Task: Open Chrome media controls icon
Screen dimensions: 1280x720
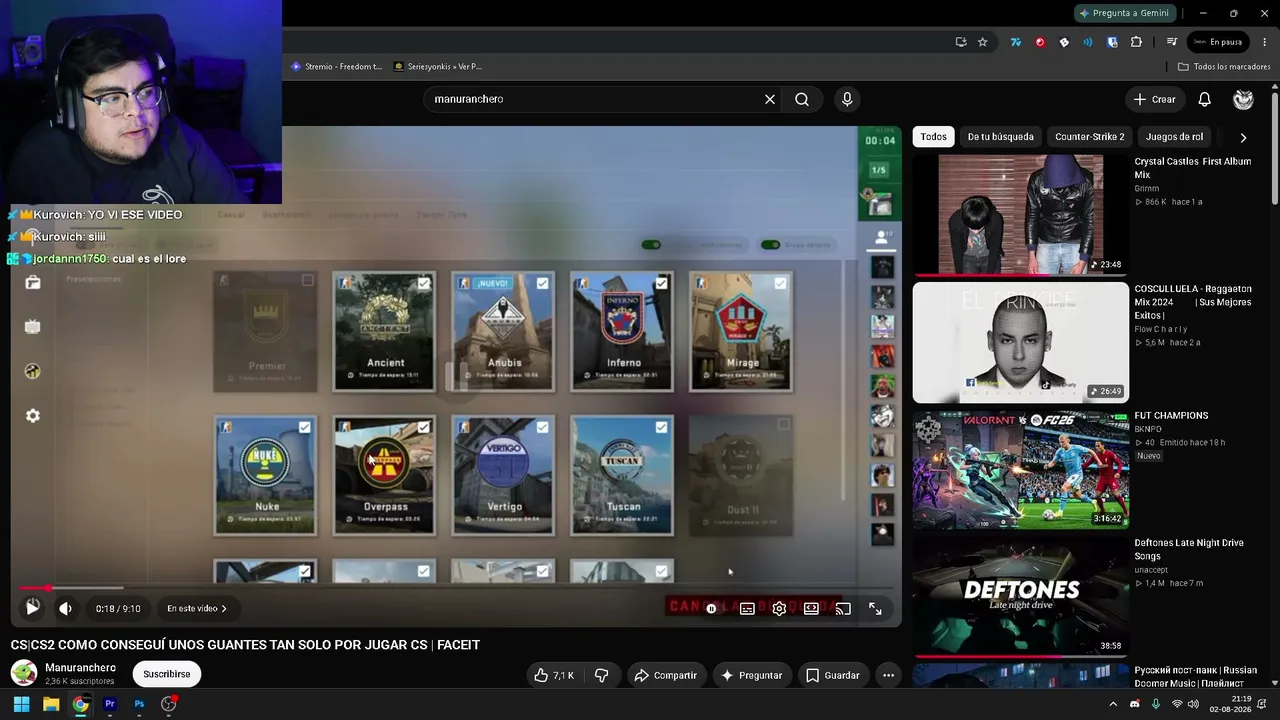Action: [1171, 42]
